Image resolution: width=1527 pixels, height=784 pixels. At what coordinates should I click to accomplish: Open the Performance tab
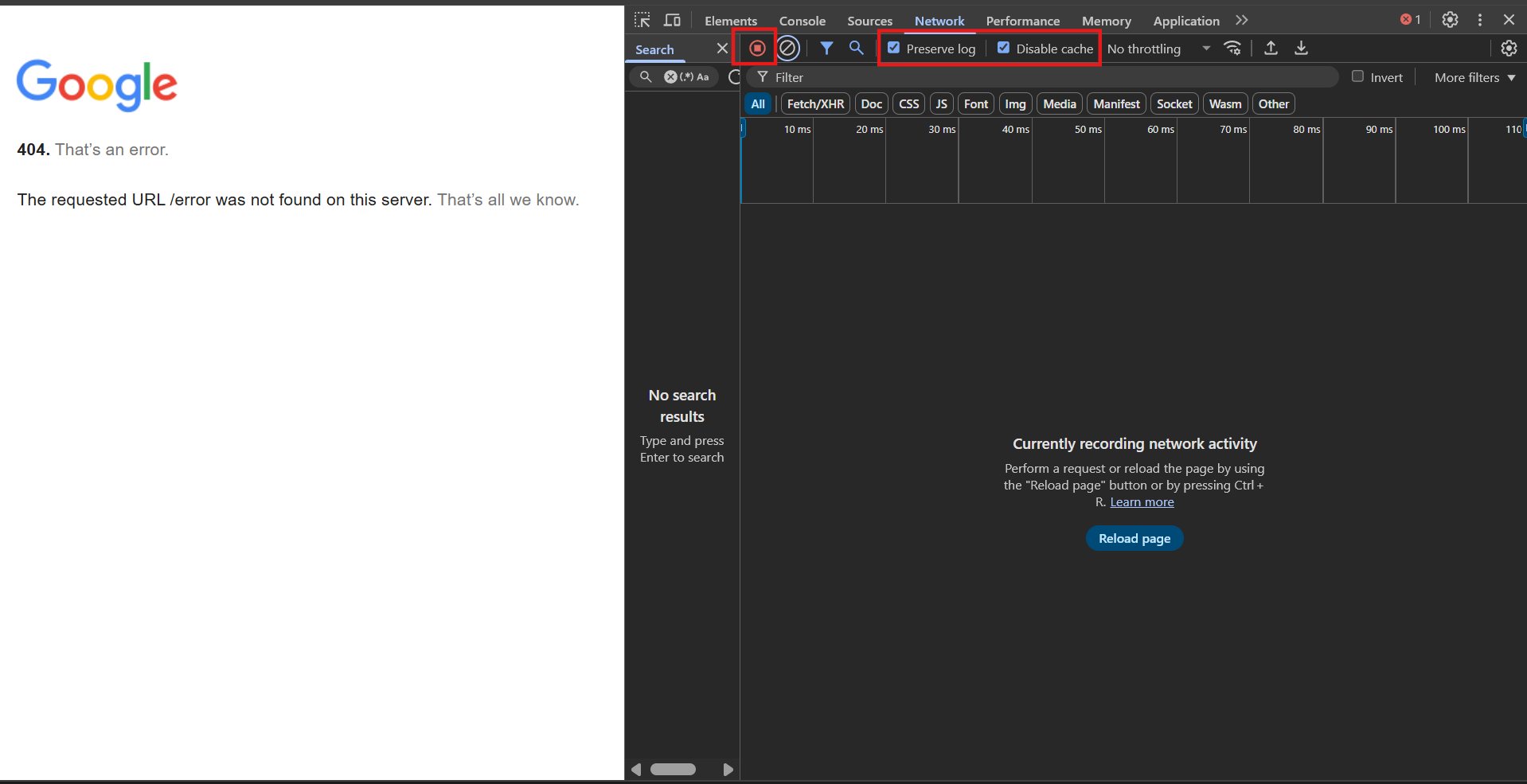click(x=1022, y=21)
